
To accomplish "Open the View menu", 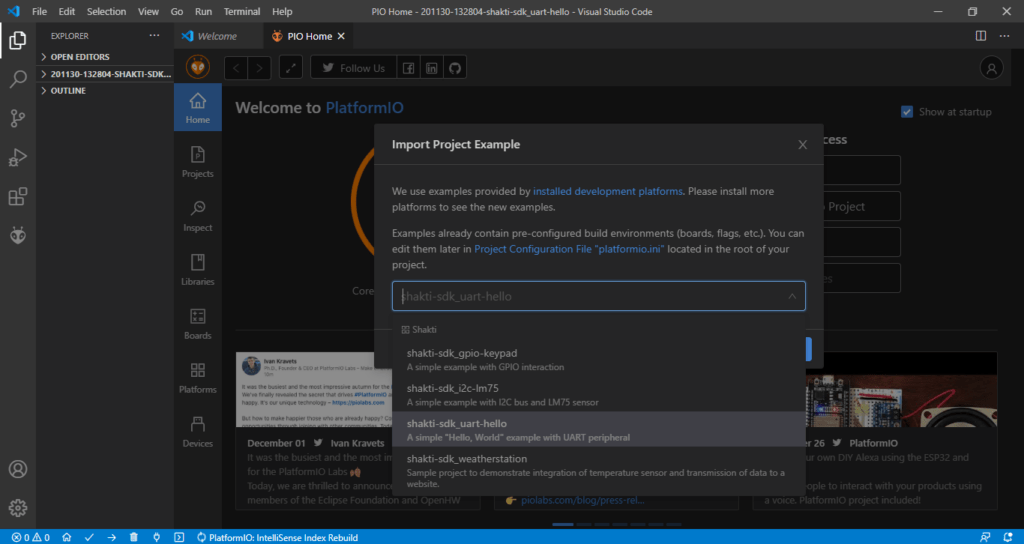I will (148, 12).
